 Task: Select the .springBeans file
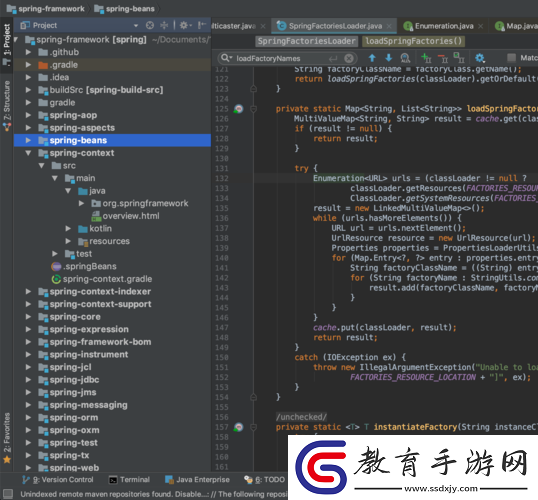84,266
